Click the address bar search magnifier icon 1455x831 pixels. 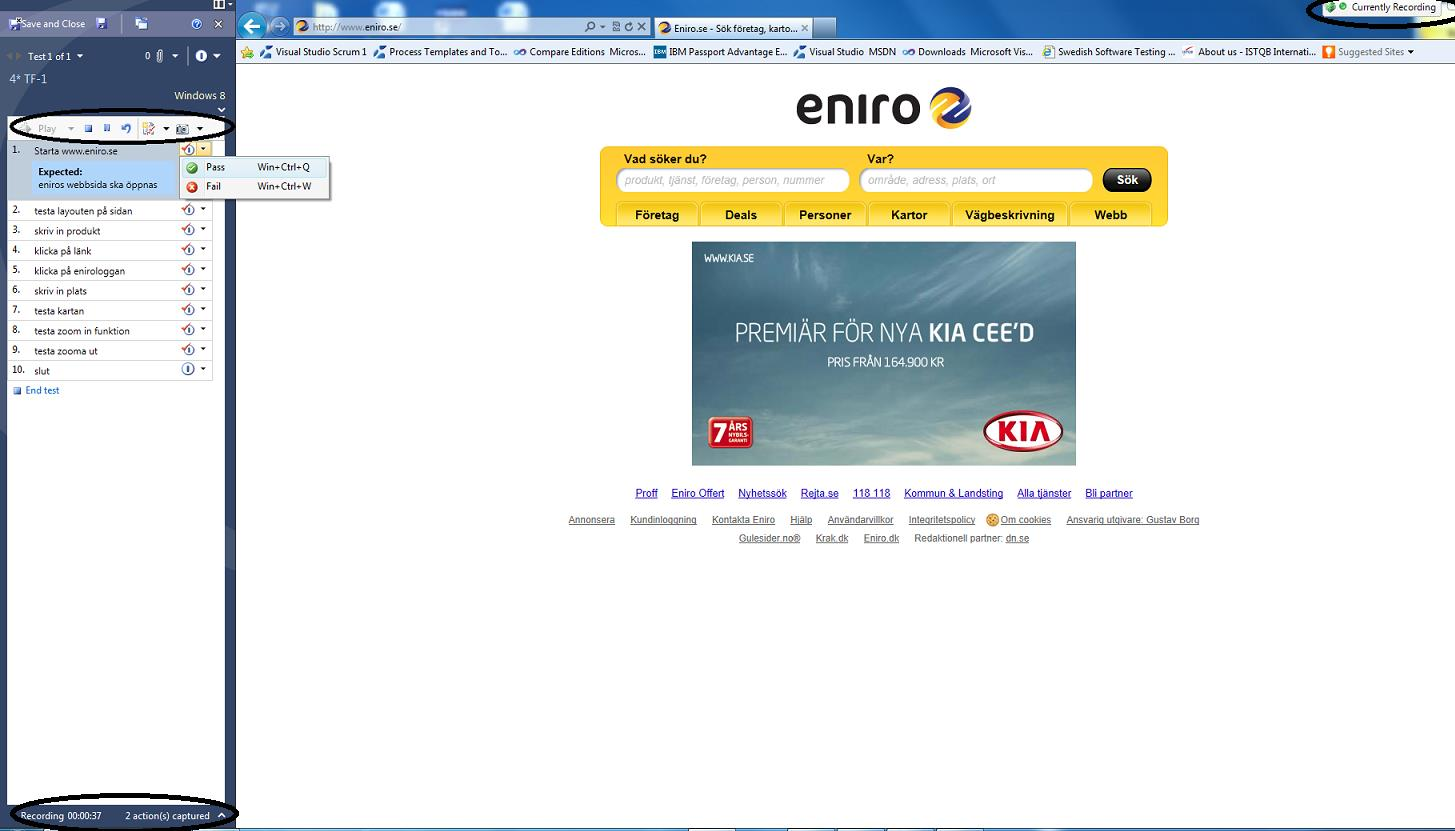point(590,27)
